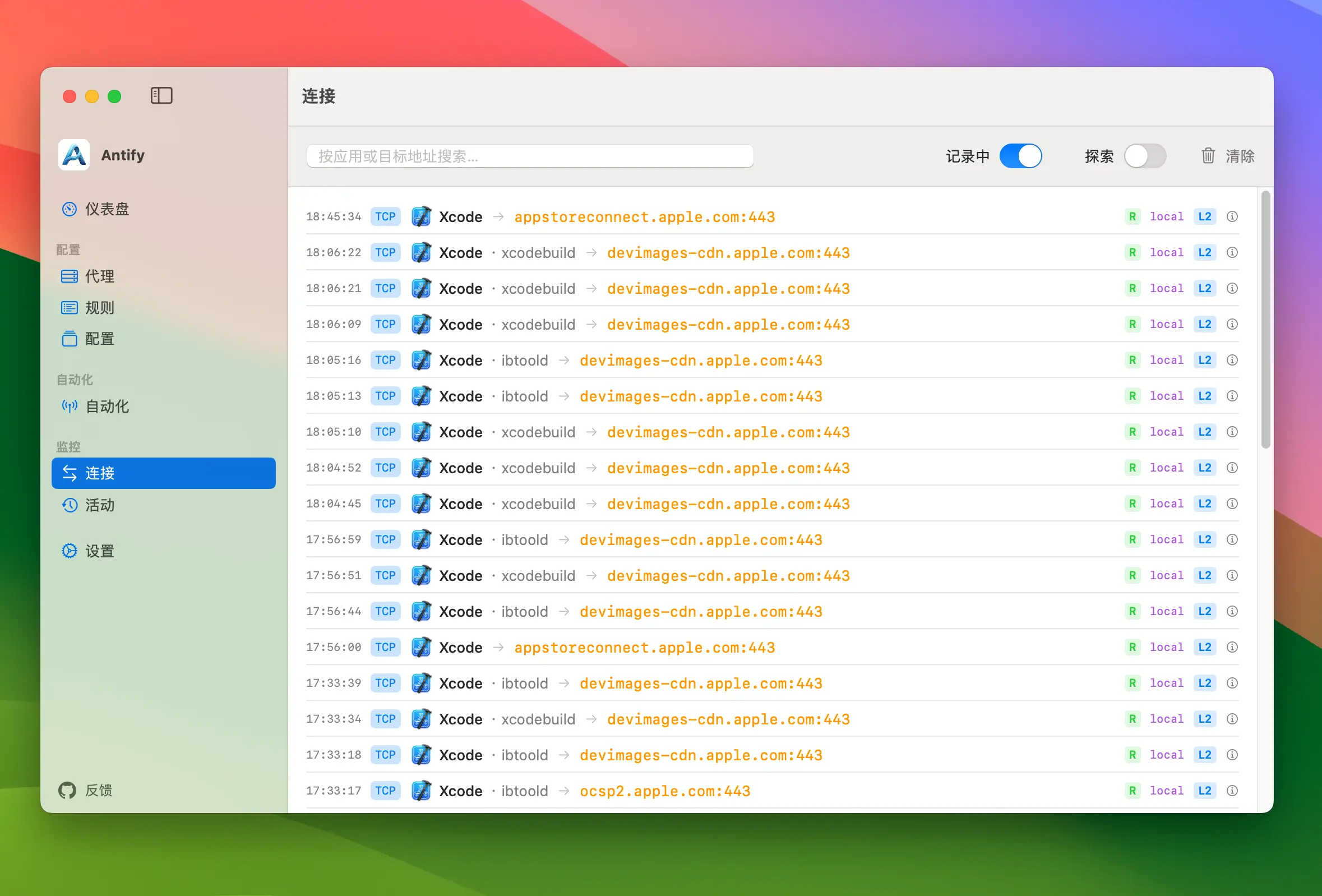Show info for the 18:05:13 connection
Viewport: 1322px width, 896px height.
[x=1232, y=396]
